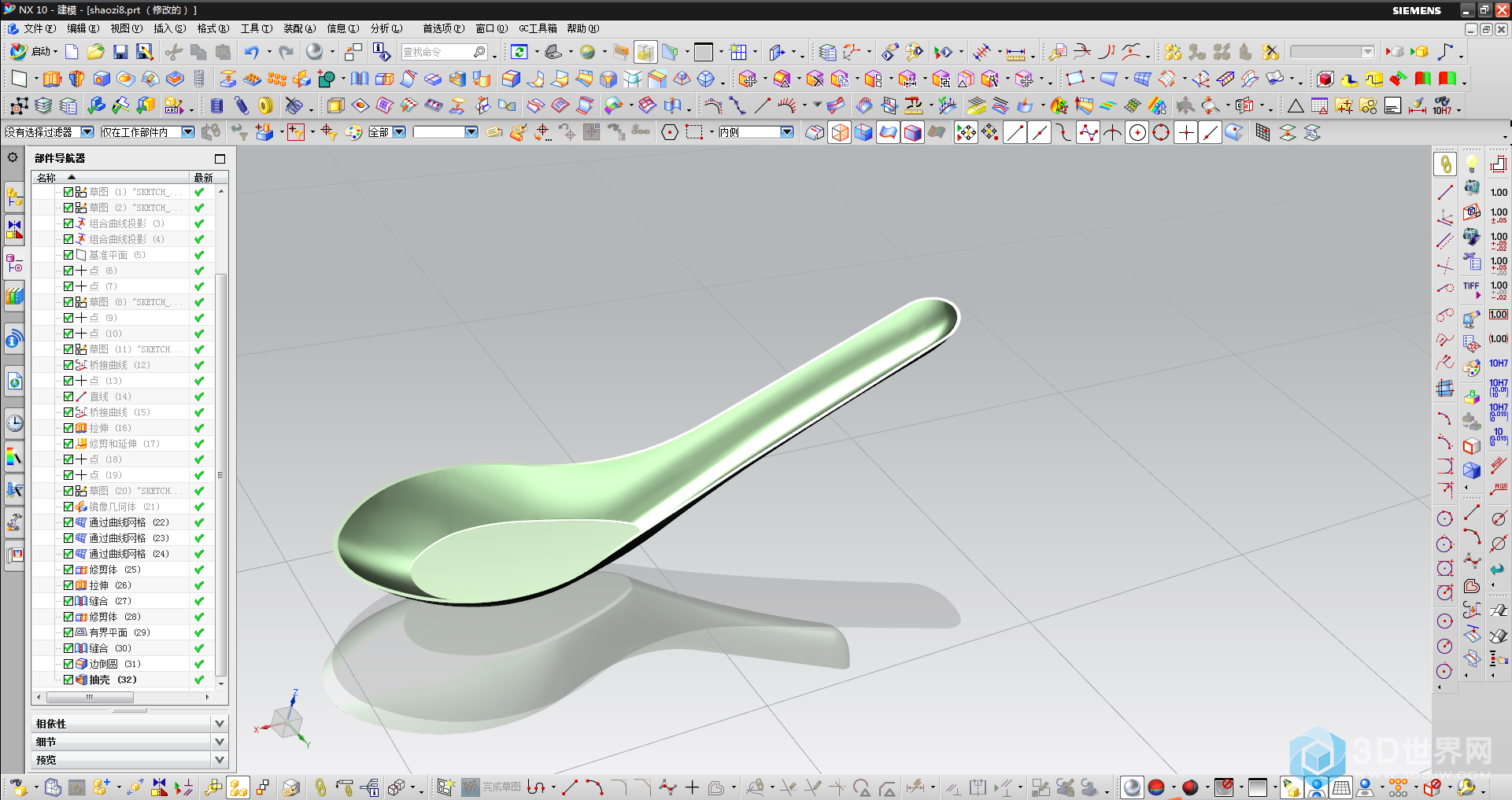Open the Undo history dropdown arrow
1512x800 pixels.
click(268, 52)
